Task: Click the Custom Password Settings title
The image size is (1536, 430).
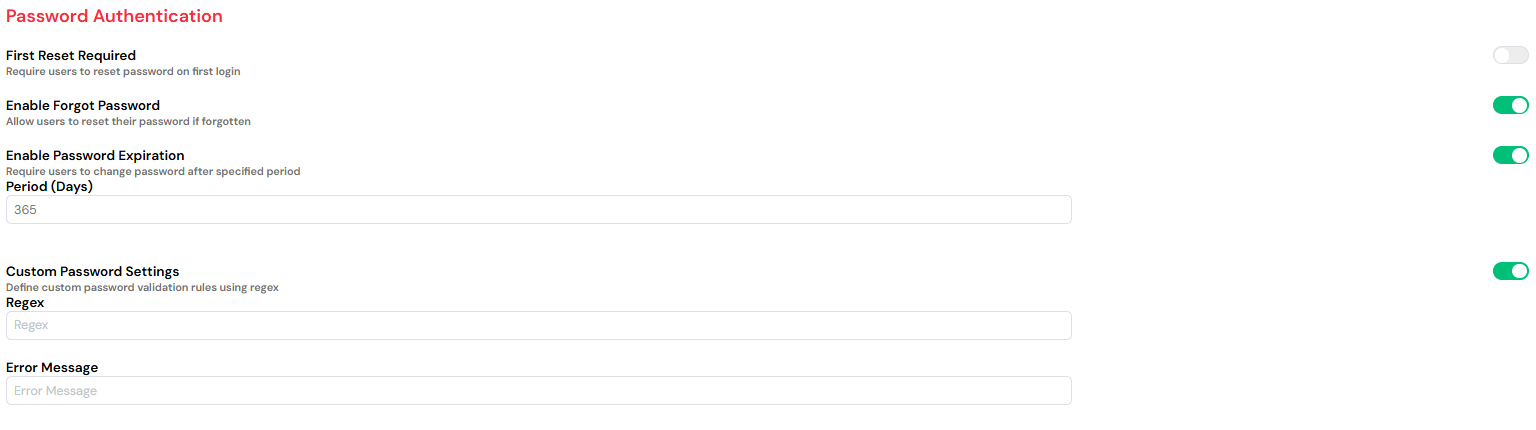Action: (93, 272)
